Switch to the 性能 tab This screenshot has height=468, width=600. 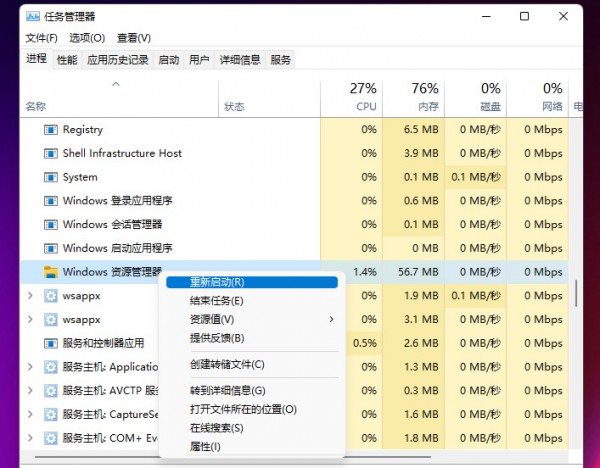[67, 60]
